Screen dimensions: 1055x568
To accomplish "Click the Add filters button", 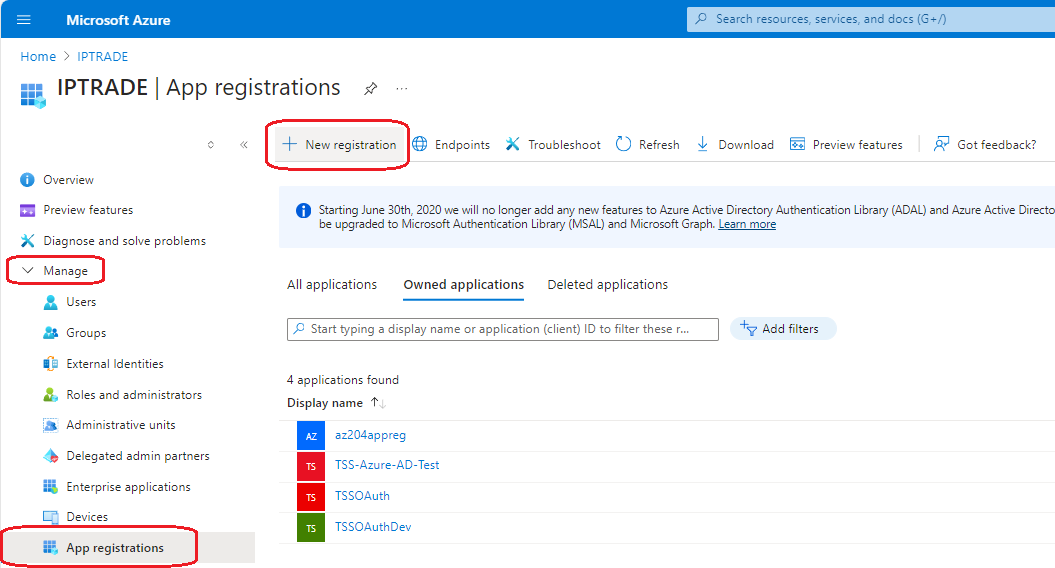I will pos(783,328).
